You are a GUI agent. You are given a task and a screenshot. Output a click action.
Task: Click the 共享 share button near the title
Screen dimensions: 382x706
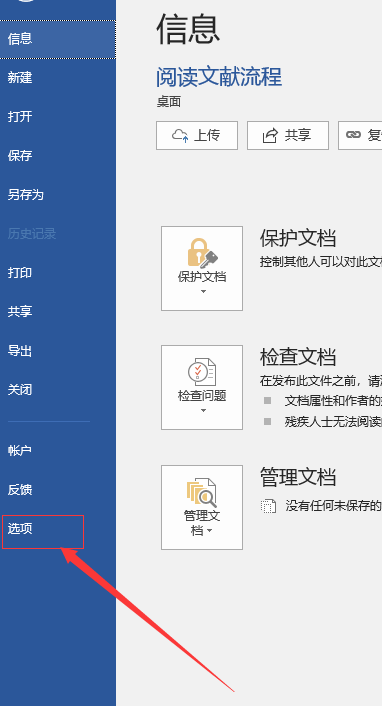pyautogui.click(x=288, y=135)
